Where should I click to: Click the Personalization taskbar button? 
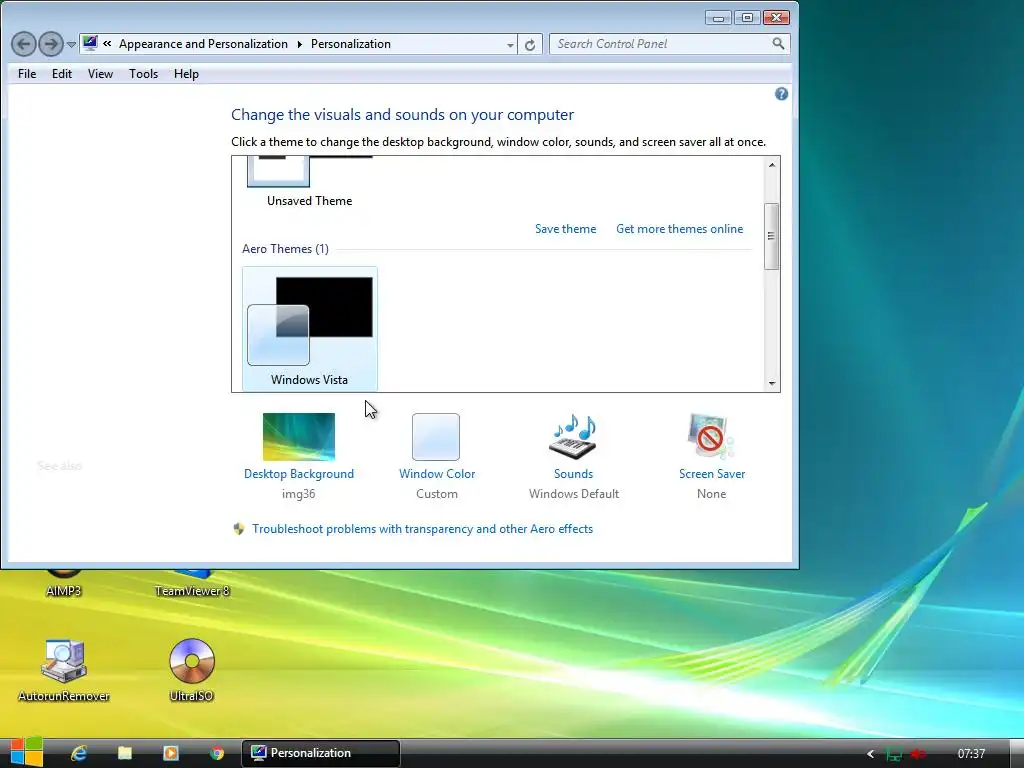click(321, 753)
